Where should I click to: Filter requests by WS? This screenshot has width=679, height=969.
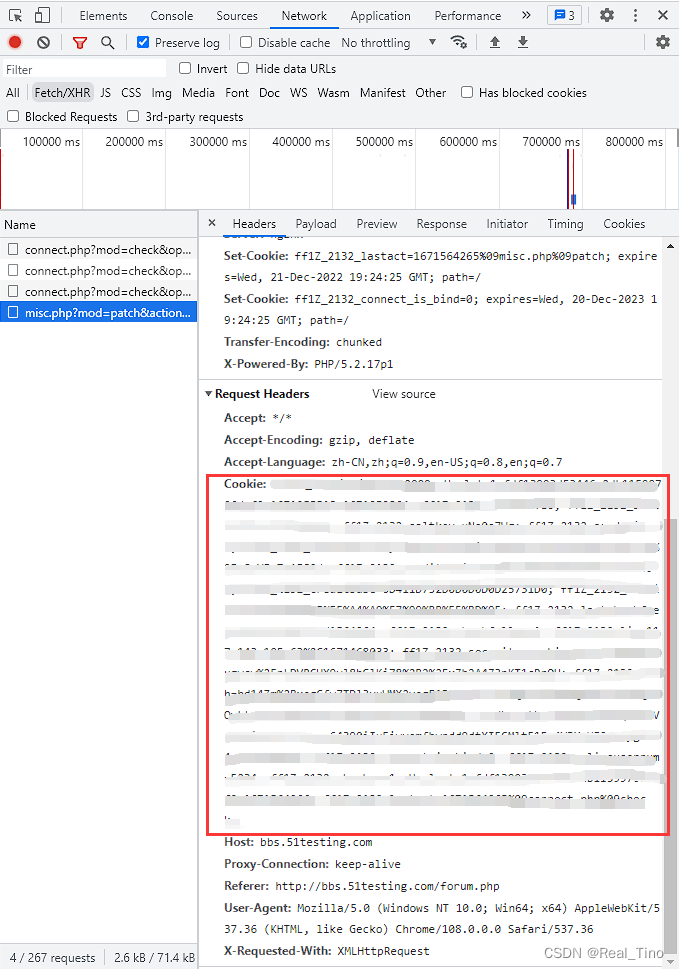298,93
